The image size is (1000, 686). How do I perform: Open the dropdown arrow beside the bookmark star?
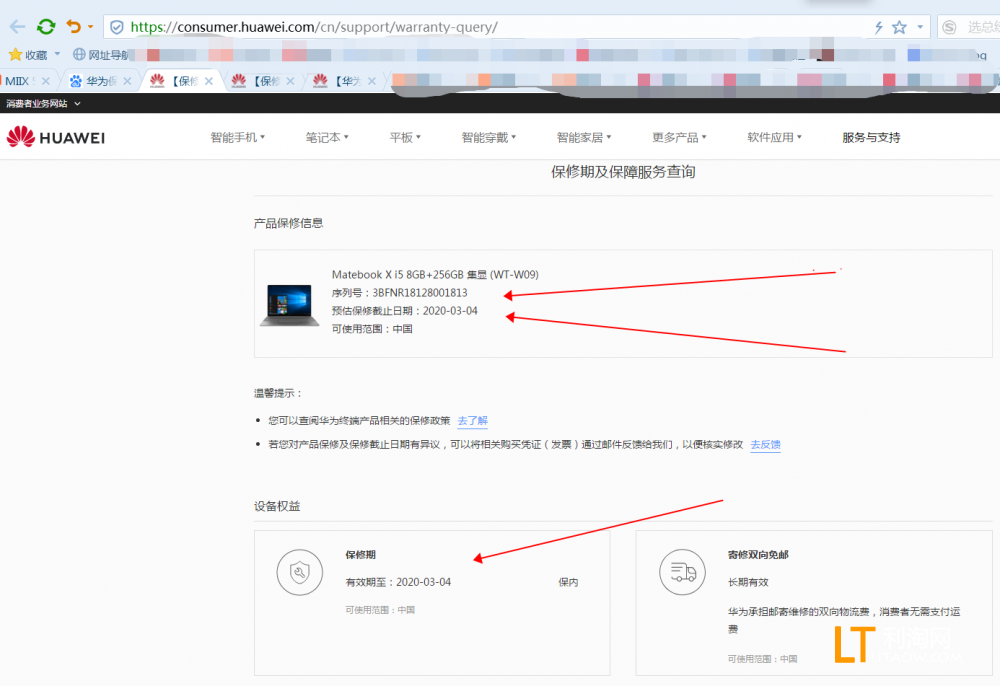pyautogui.click(x=920, y=27)
